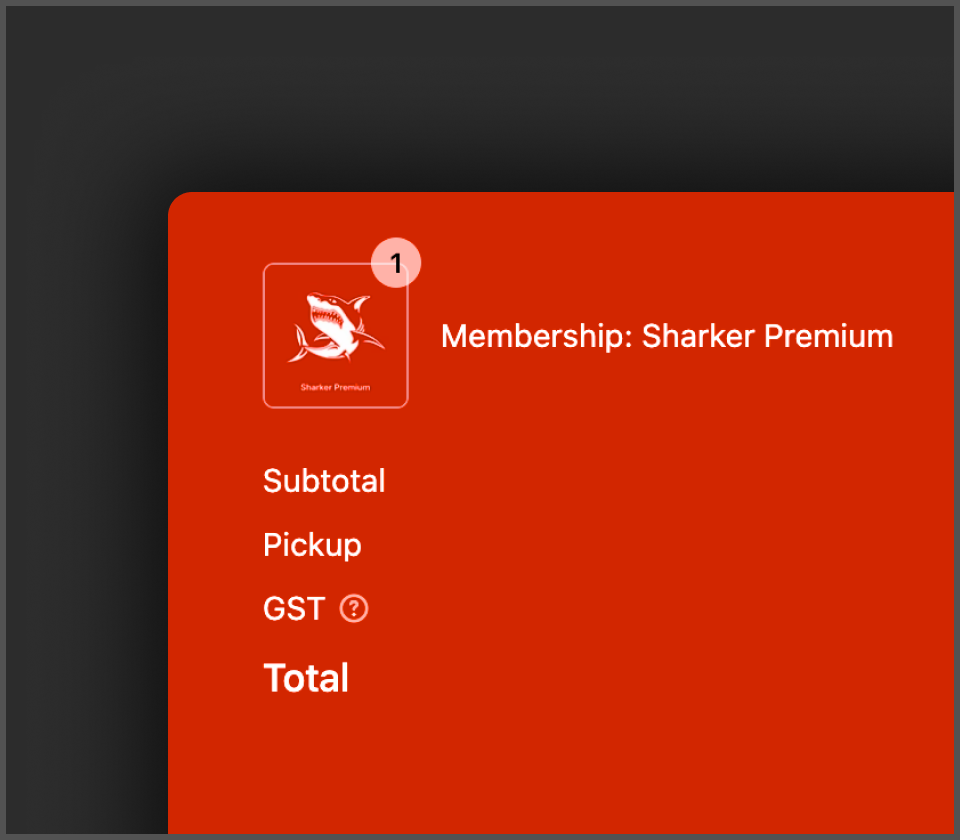Screen dimensions: 960x840
Task: Click the GST text label
Action: pos(292,608)
